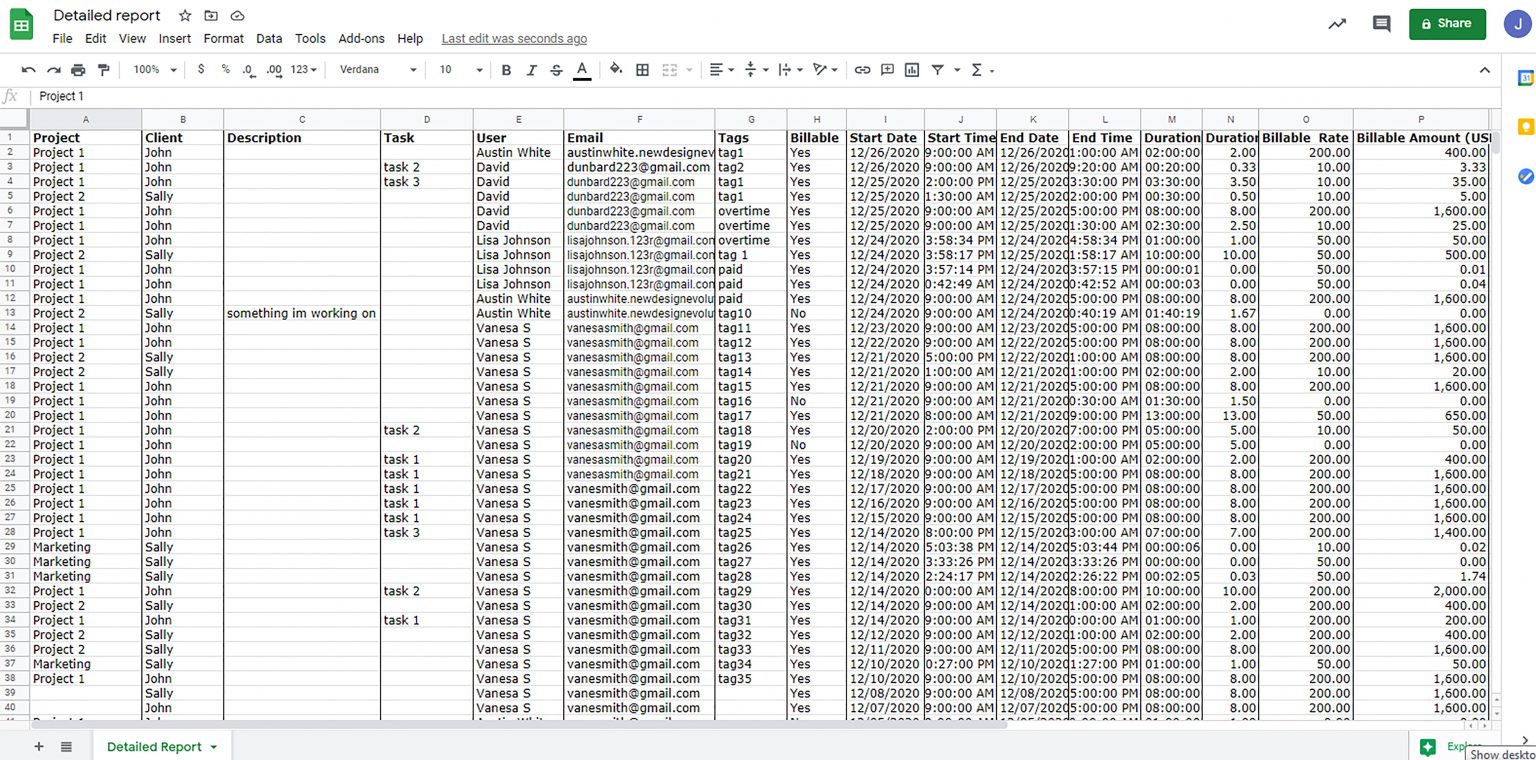Click the undo arrow icon
Screen dimensions: 1536x760
[28, 70]
